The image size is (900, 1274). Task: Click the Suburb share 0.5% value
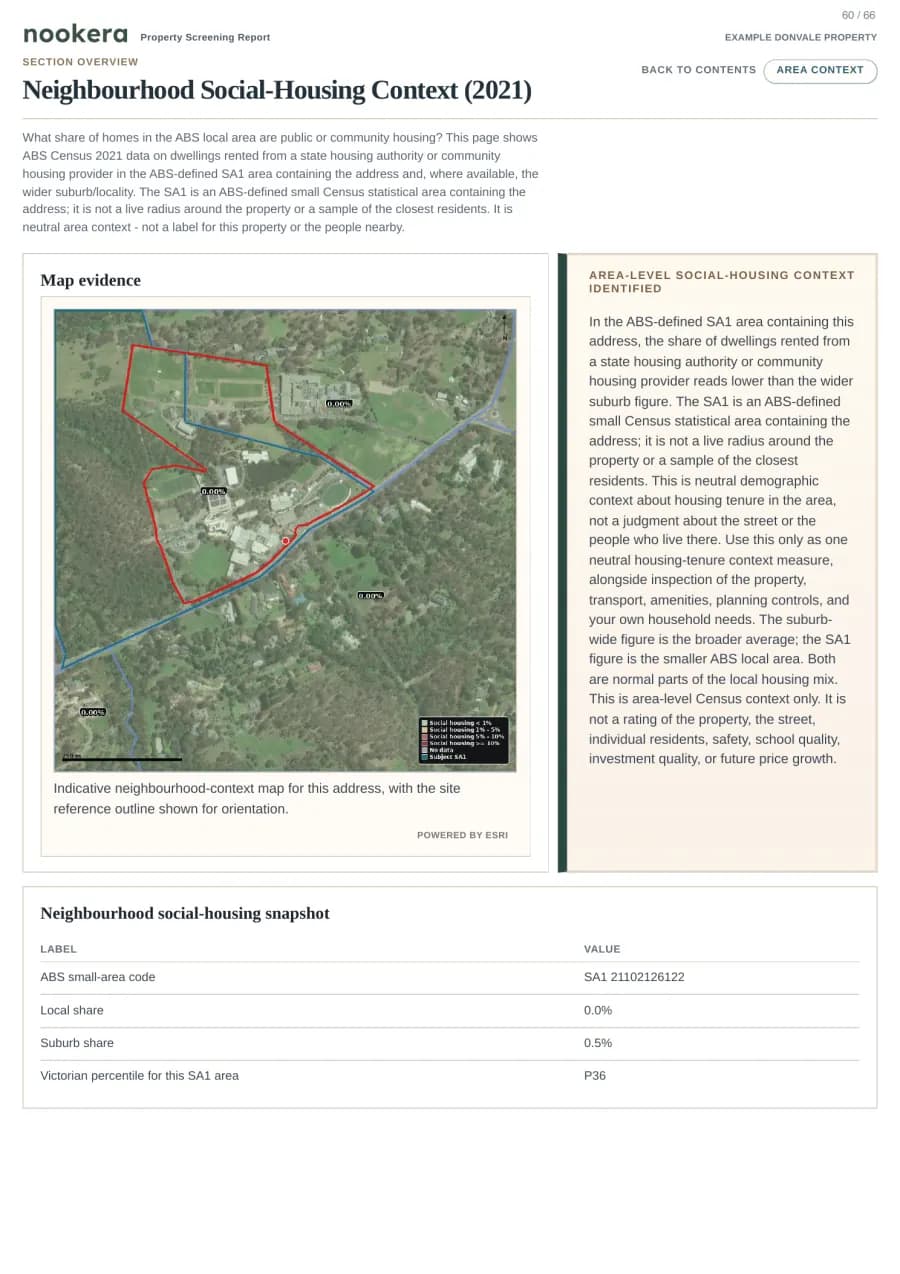[x=598, y=1043]
